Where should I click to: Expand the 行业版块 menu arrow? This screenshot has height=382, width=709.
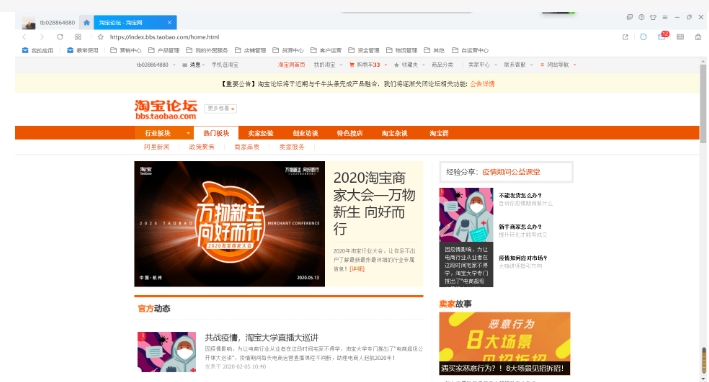[x=188, y=133]
